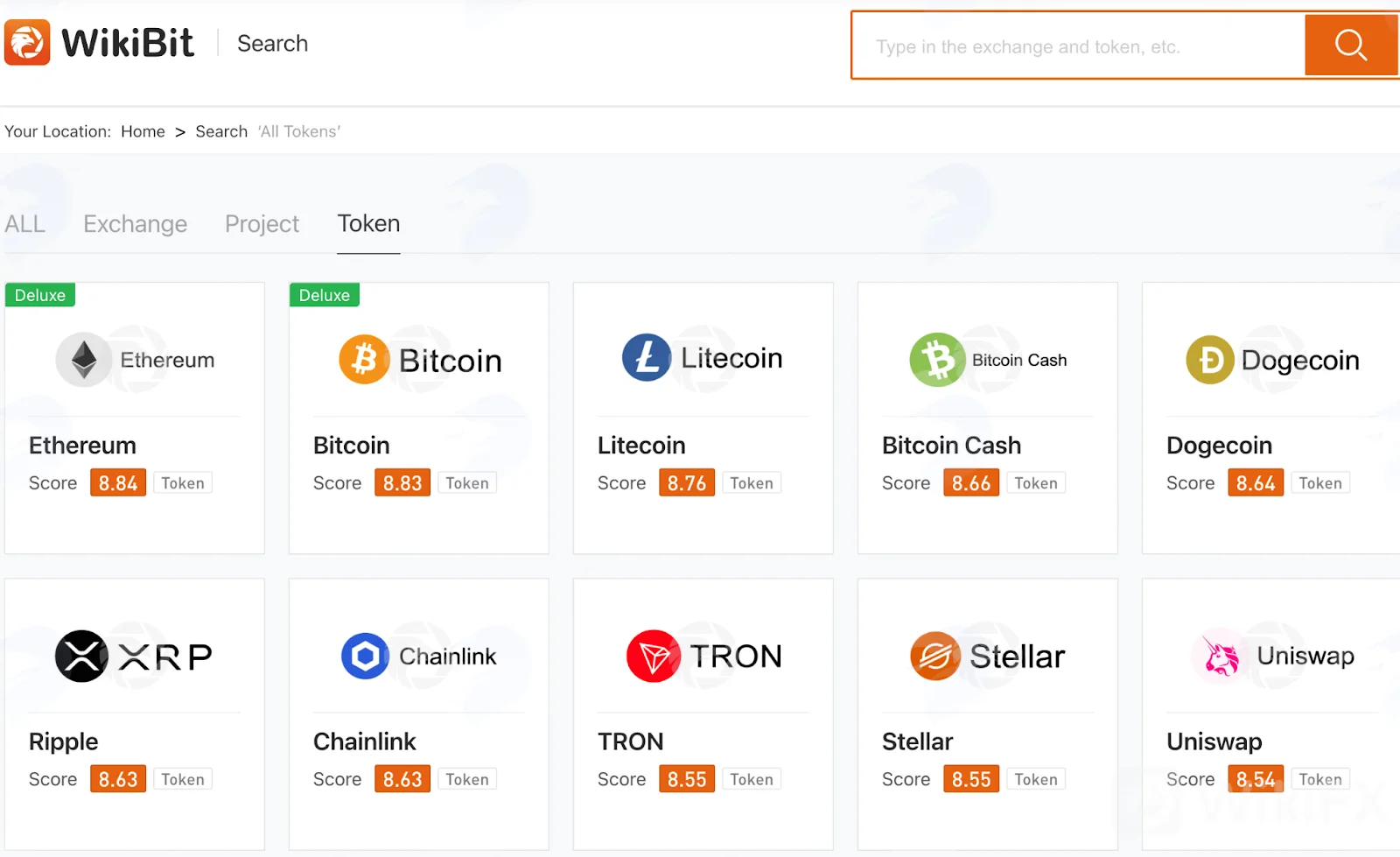1400x857 pixels.
Task: Open the Ripple token name link
Action: tap(63, 742)
